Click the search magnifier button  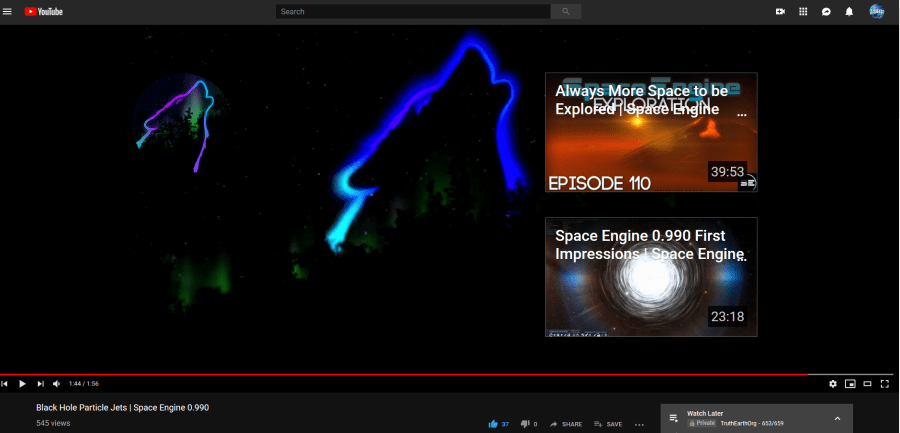click(566, 12)
